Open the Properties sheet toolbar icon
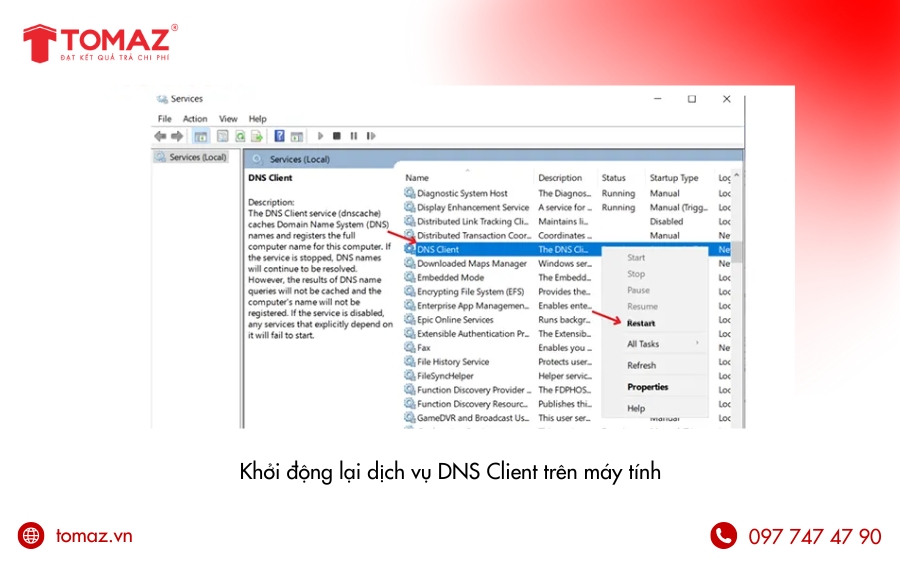Screen dimensions: 900x563 point(223,136)
